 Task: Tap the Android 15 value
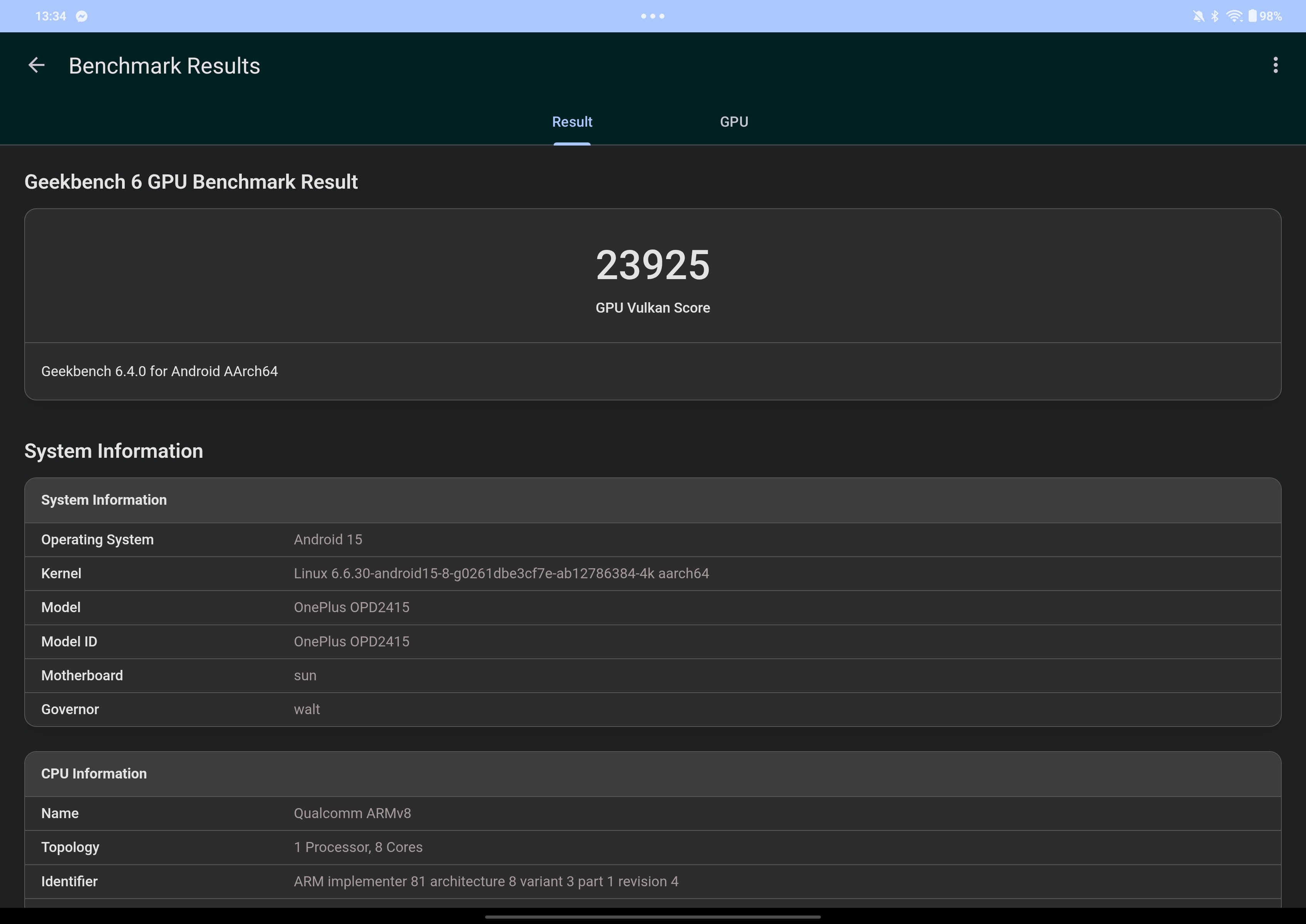328,540
